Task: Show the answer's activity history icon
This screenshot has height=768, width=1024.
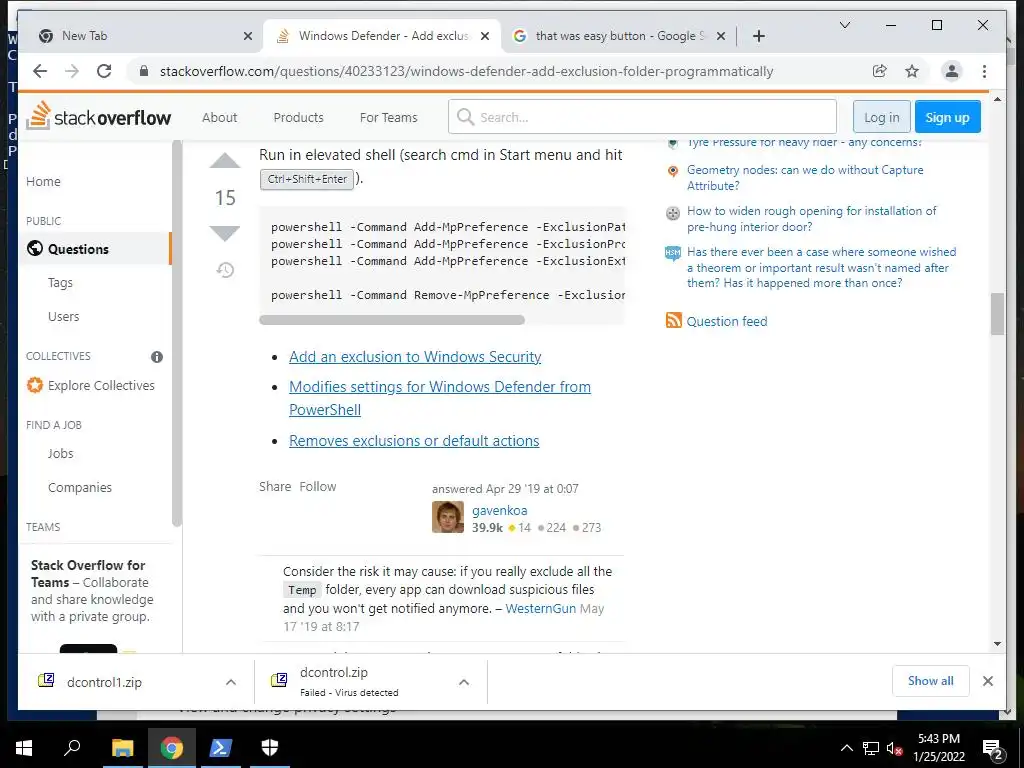Action: [225, 270]
